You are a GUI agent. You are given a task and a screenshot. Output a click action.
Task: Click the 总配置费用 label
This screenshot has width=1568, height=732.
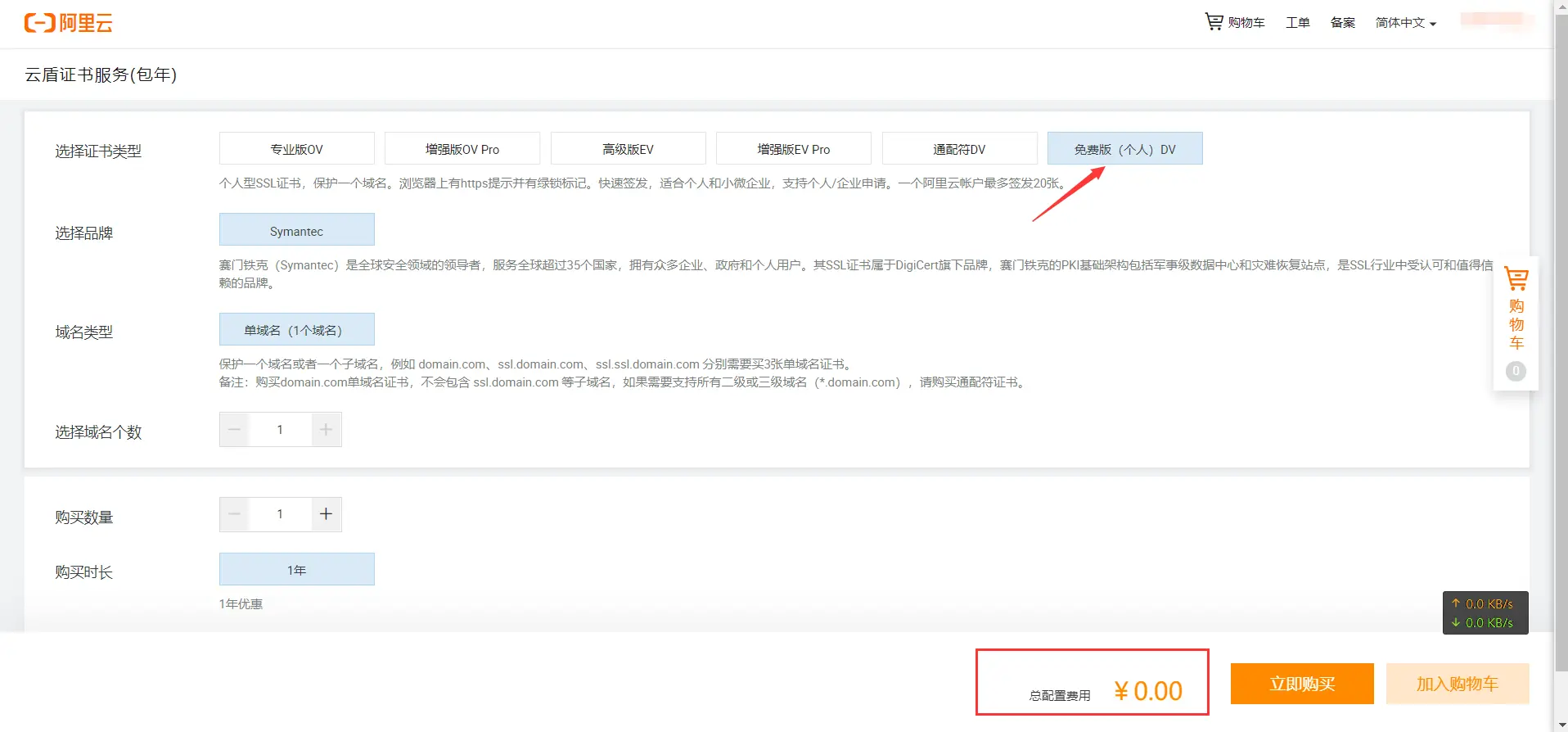1060,695
